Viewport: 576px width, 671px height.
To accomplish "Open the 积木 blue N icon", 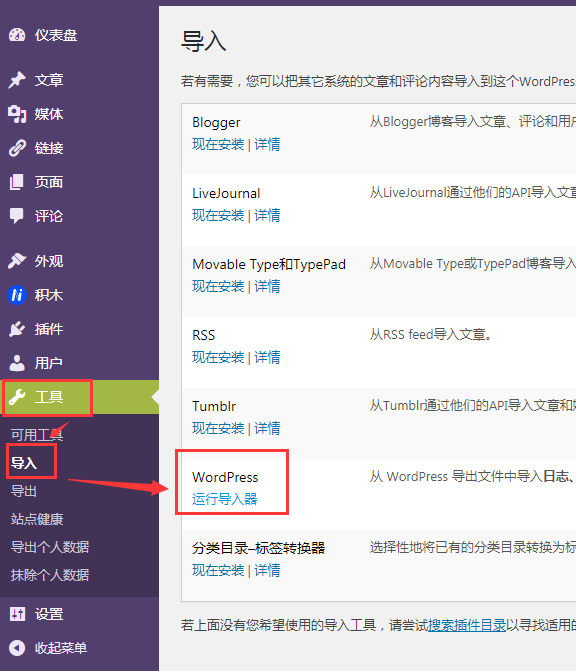I will click(17, 295).
